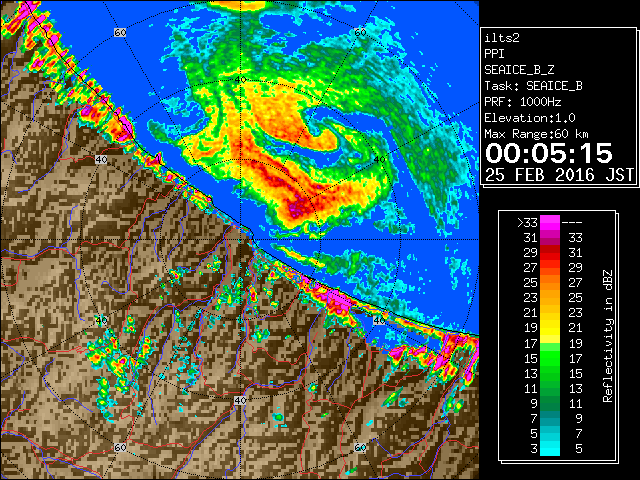This screenshot has height=480, width=640.
Task: Pick the cyan 3–5 dBZ legend band
Action: (550, 448)
